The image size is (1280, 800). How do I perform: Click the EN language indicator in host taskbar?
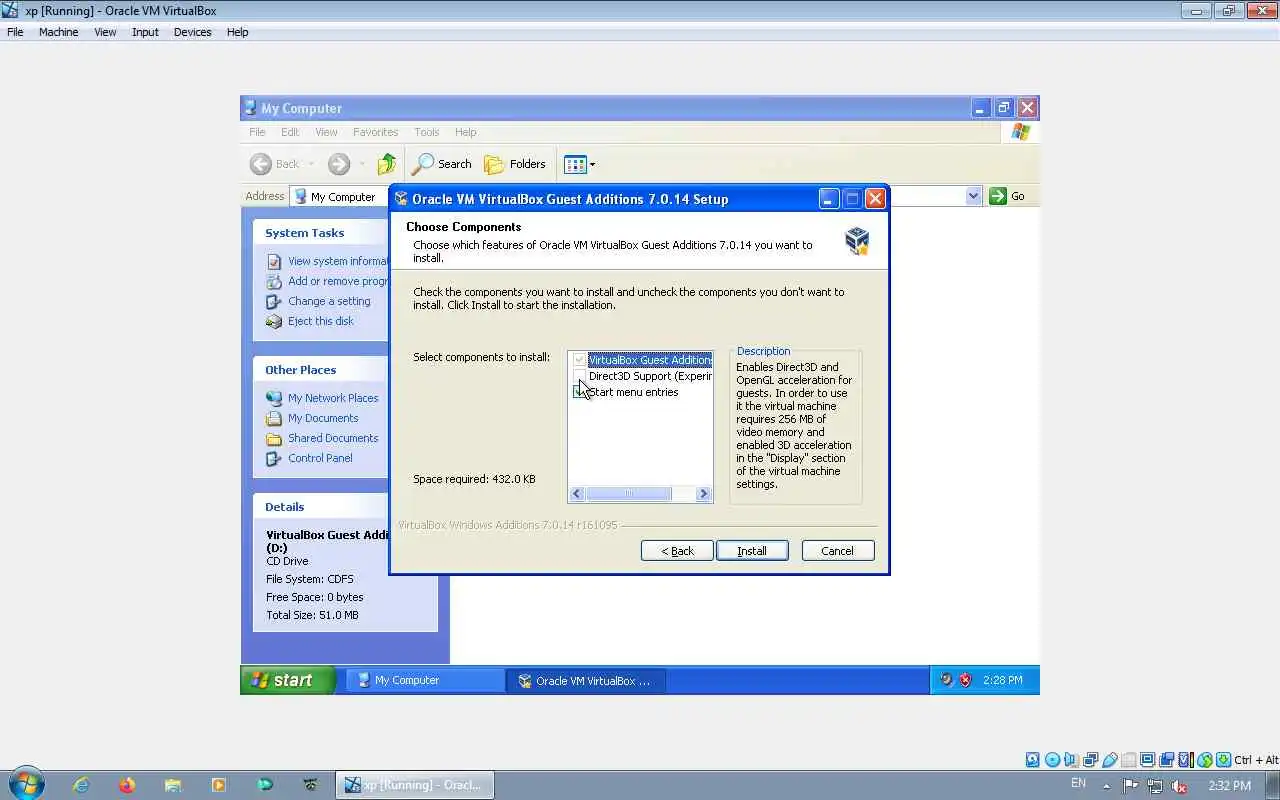(1078, 783)
